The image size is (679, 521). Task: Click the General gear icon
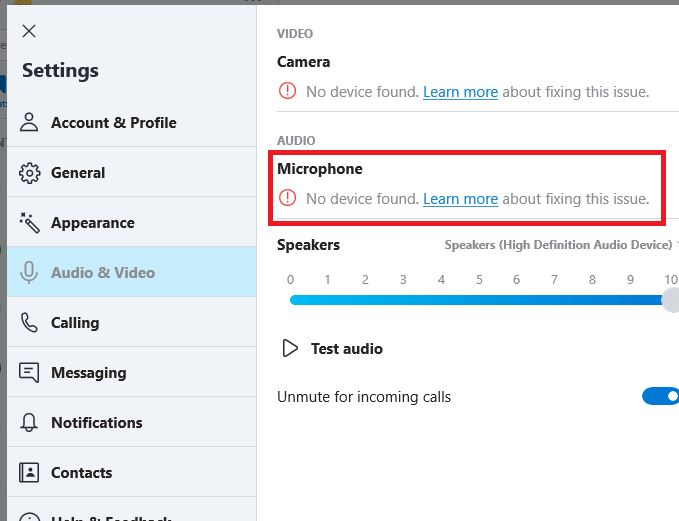(30, 172)
